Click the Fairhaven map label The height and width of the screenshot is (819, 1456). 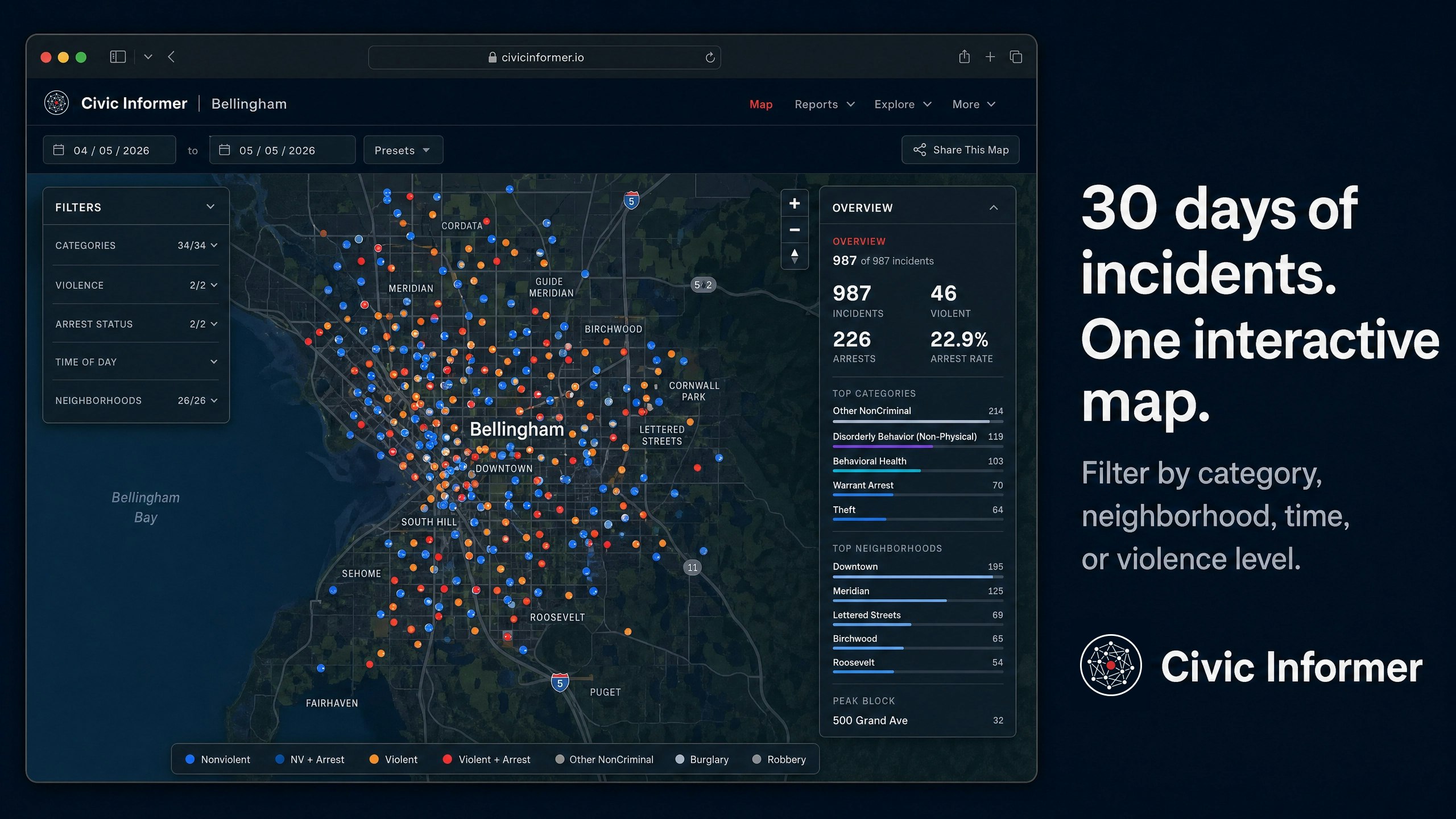click(332, 703)
